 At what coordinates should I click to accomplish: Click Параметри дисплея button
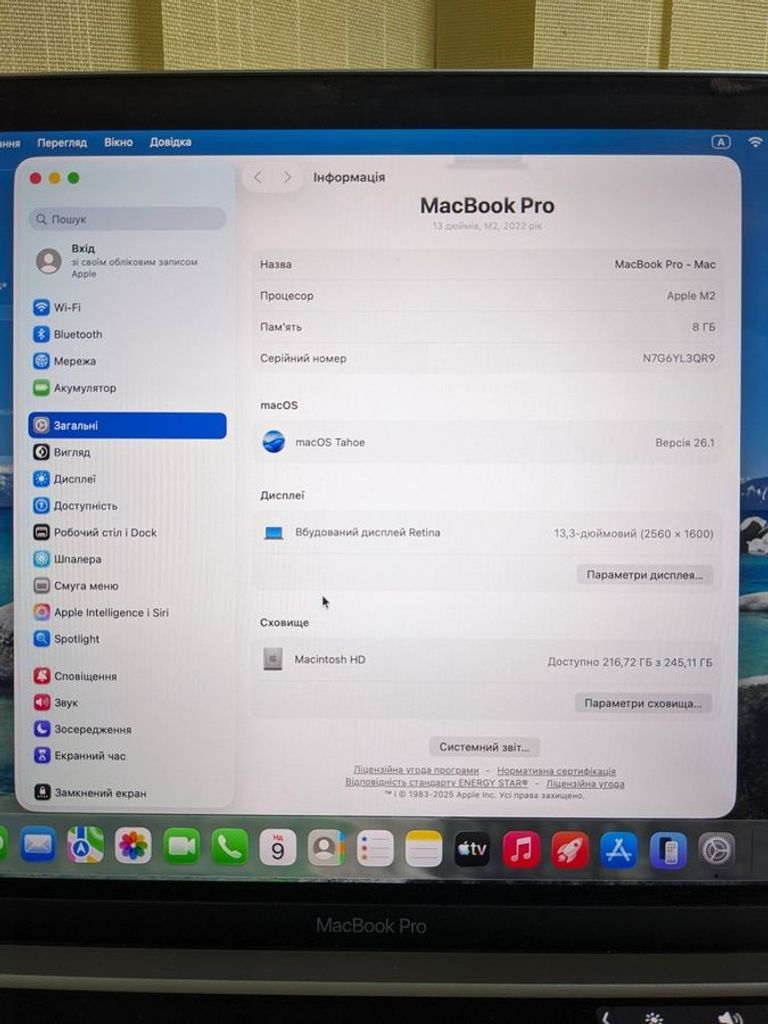645,575
